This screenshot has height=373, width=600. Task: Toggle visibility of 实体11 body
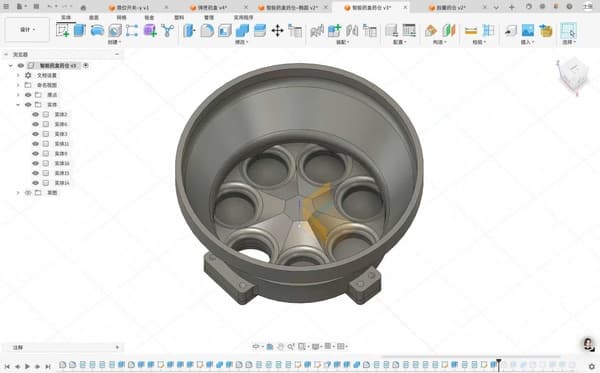click(36, 144)
